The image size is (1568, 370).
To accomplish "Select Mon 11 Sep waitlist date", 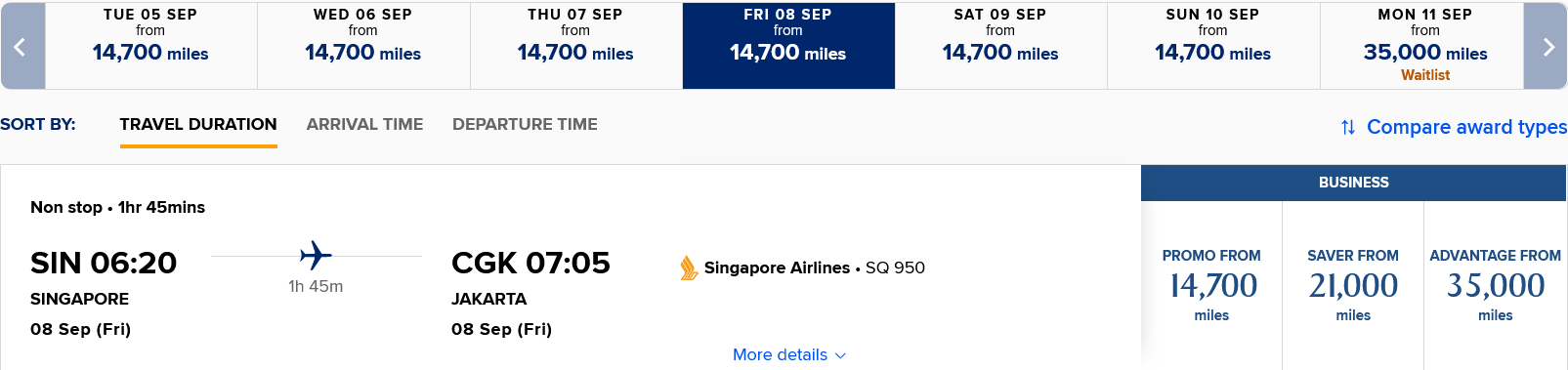I will (x=1425, y=46).
